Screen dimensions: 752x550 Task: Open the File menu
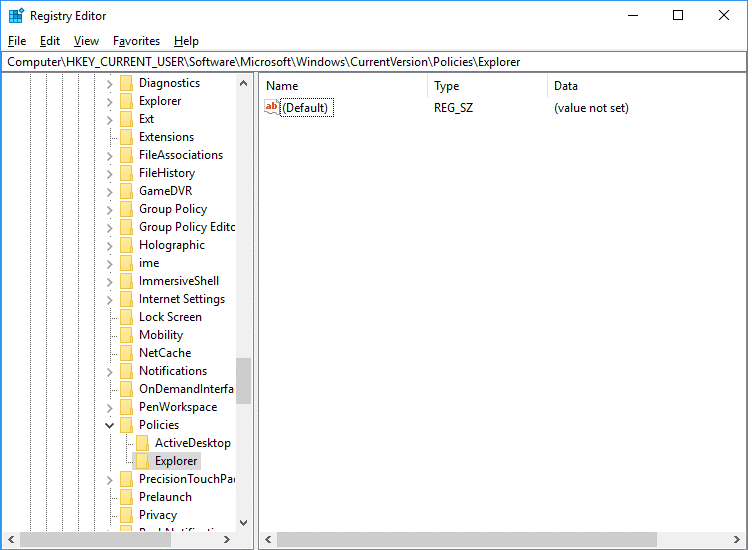17,41
